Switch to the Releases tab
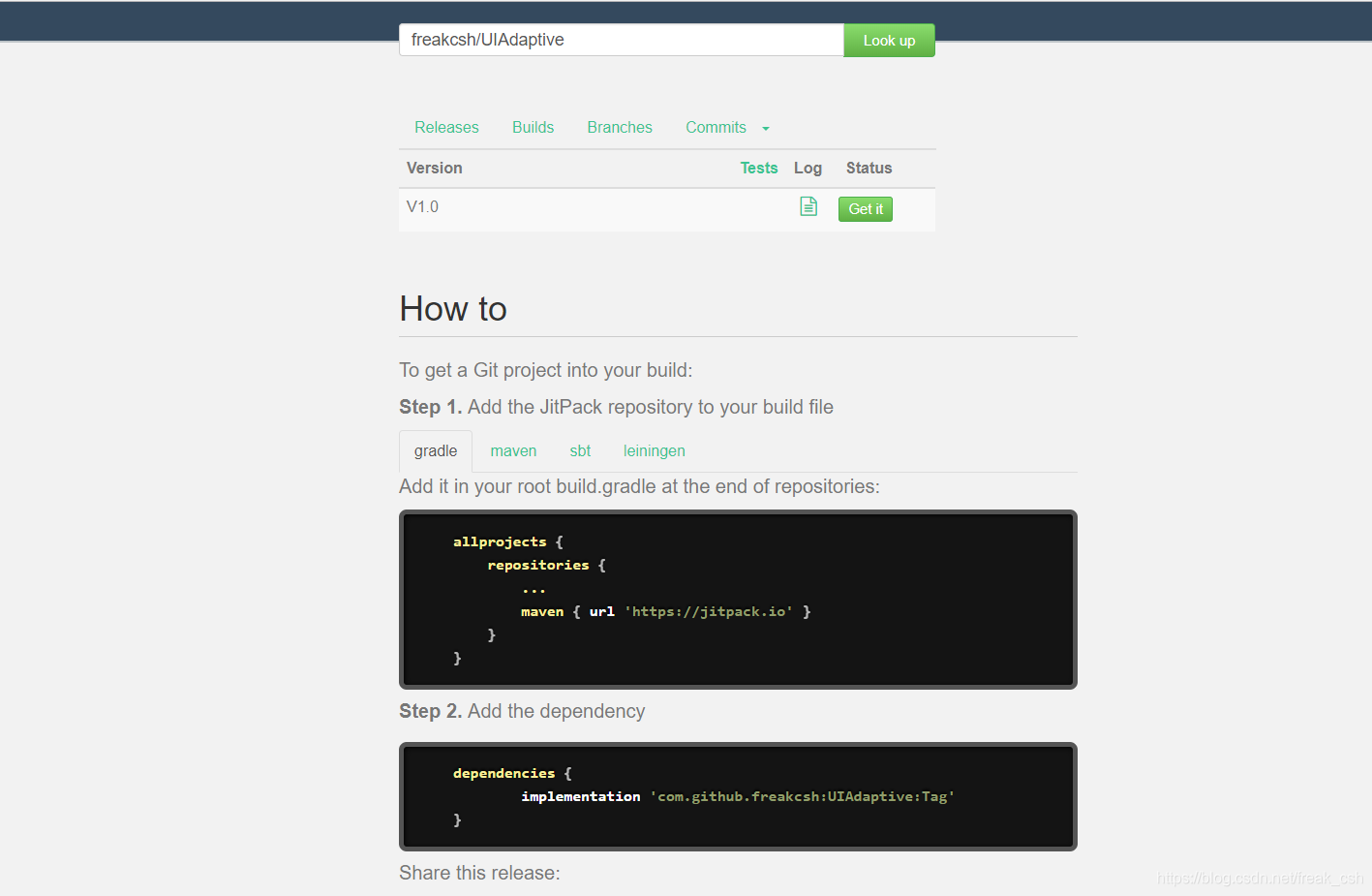Image resolution: width=1372 pixels, height=896 pixels. tap(446, 128)
